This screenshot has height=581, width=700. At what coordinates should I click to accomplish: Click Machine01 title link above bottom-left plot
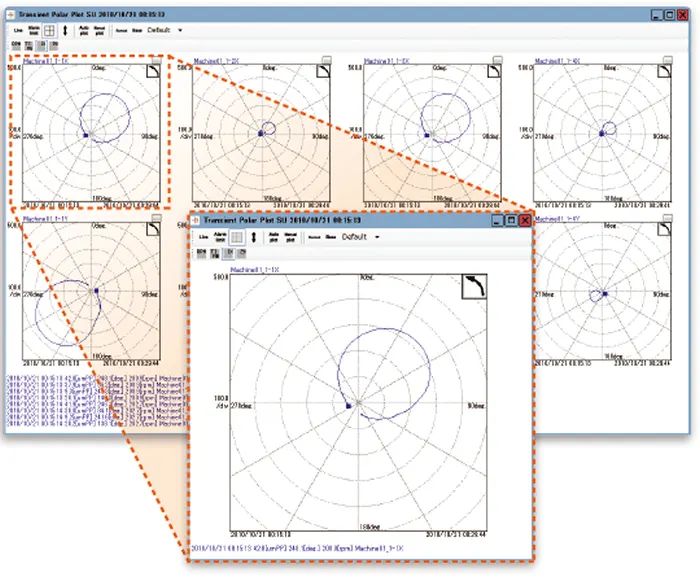click(45, 219)
